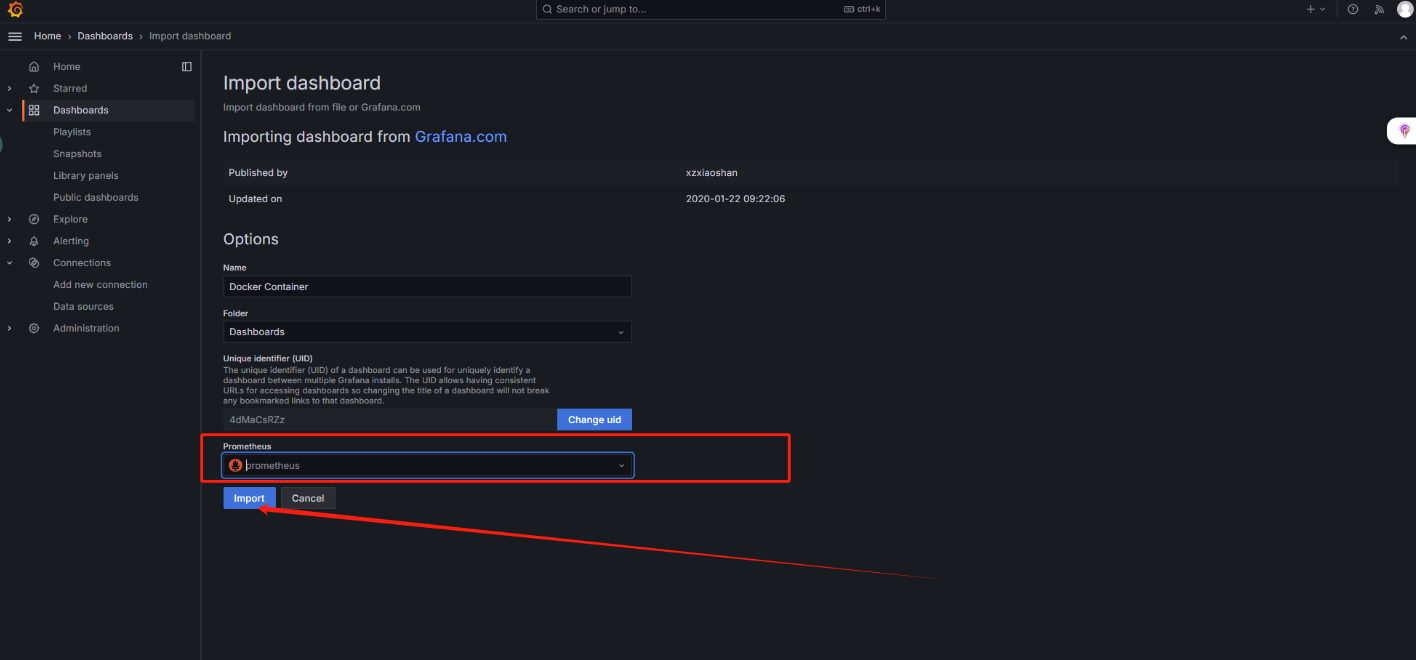Click the Administration gear icon
Screen dimensions: 1416x660
pyautogui.click(x=34, y=328)
